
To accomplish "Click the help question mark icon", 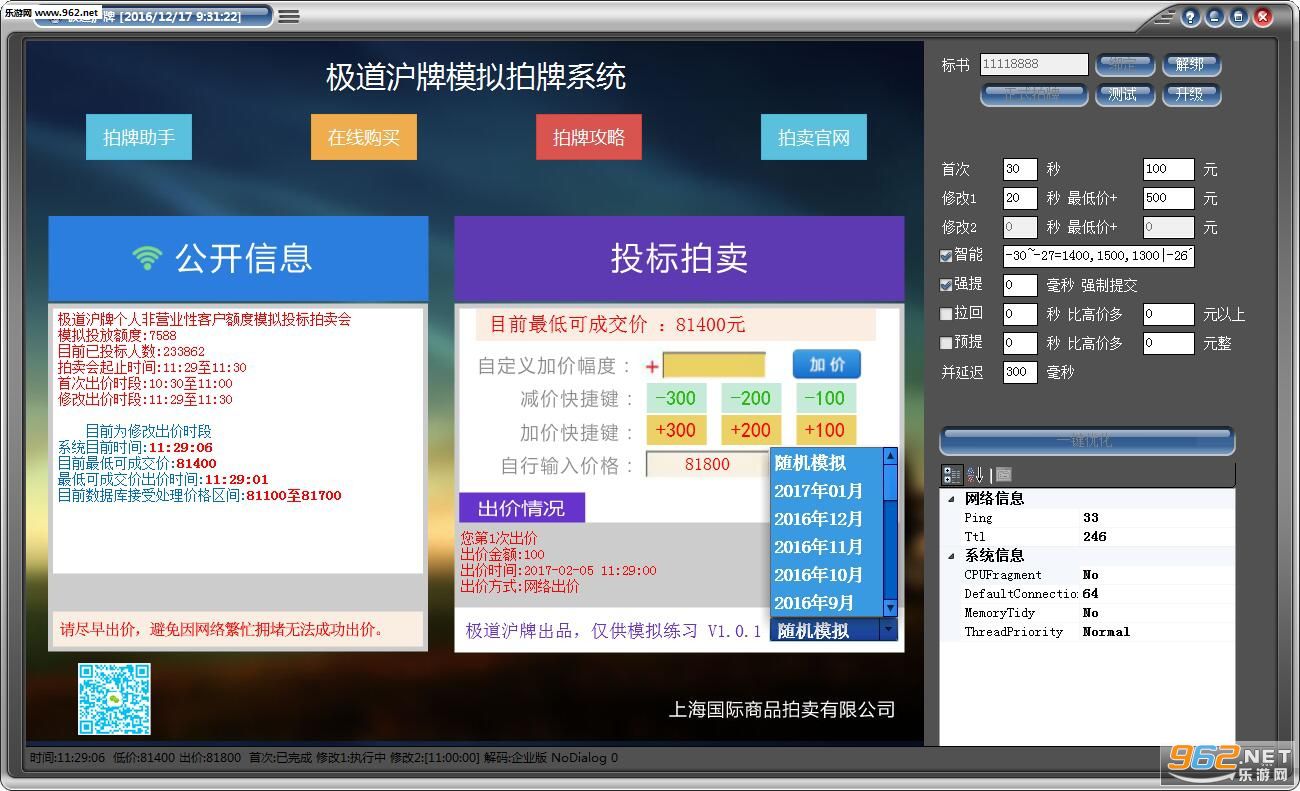I will (x=1190, y=17).
